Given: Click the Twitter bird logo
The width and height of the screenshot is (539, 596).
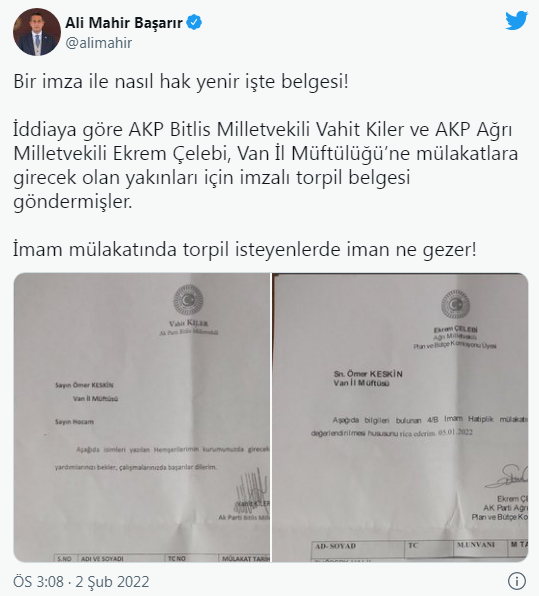Looking at the screenshot, I should pyautogui.click(x=517, y=21).
